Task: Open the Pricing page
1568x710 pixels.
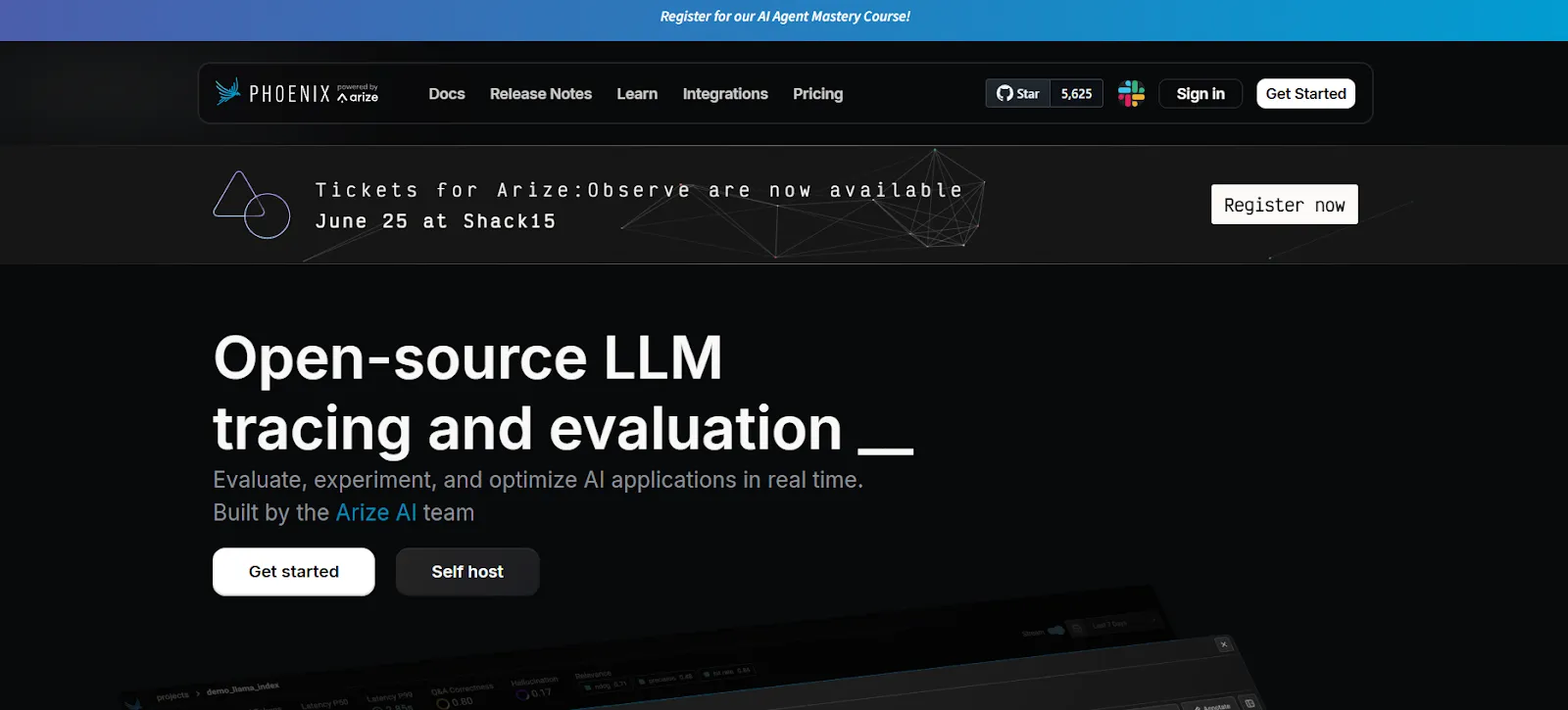Action: [817, 94]
